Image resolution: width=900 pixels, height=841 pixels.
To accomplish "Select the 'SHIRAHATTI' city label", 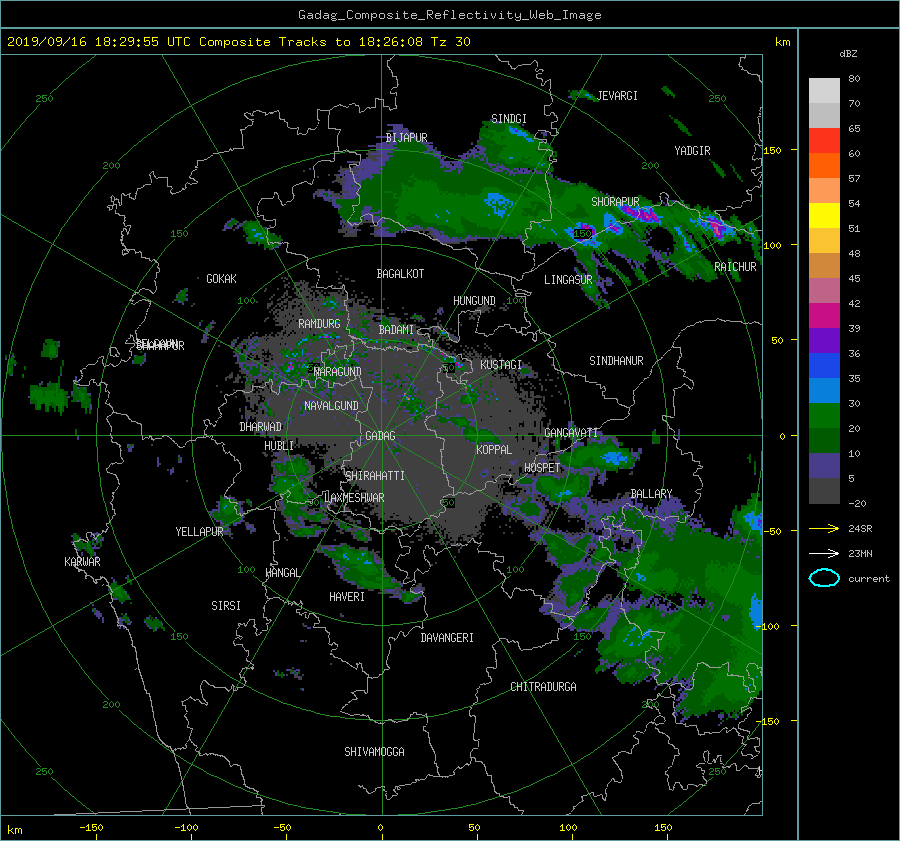I will [375, 476].
